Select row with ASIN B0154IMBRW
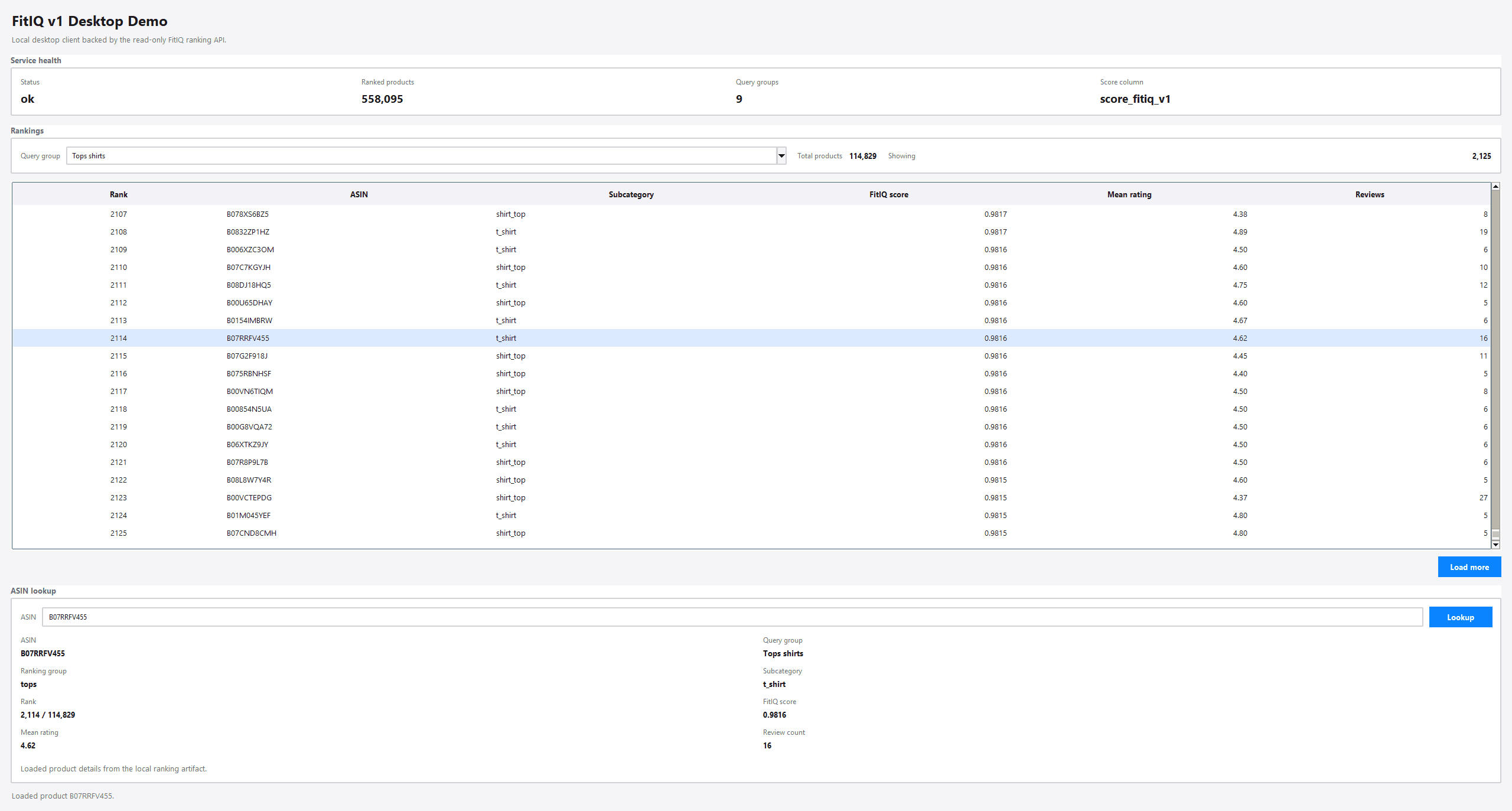 click(751, 320)
